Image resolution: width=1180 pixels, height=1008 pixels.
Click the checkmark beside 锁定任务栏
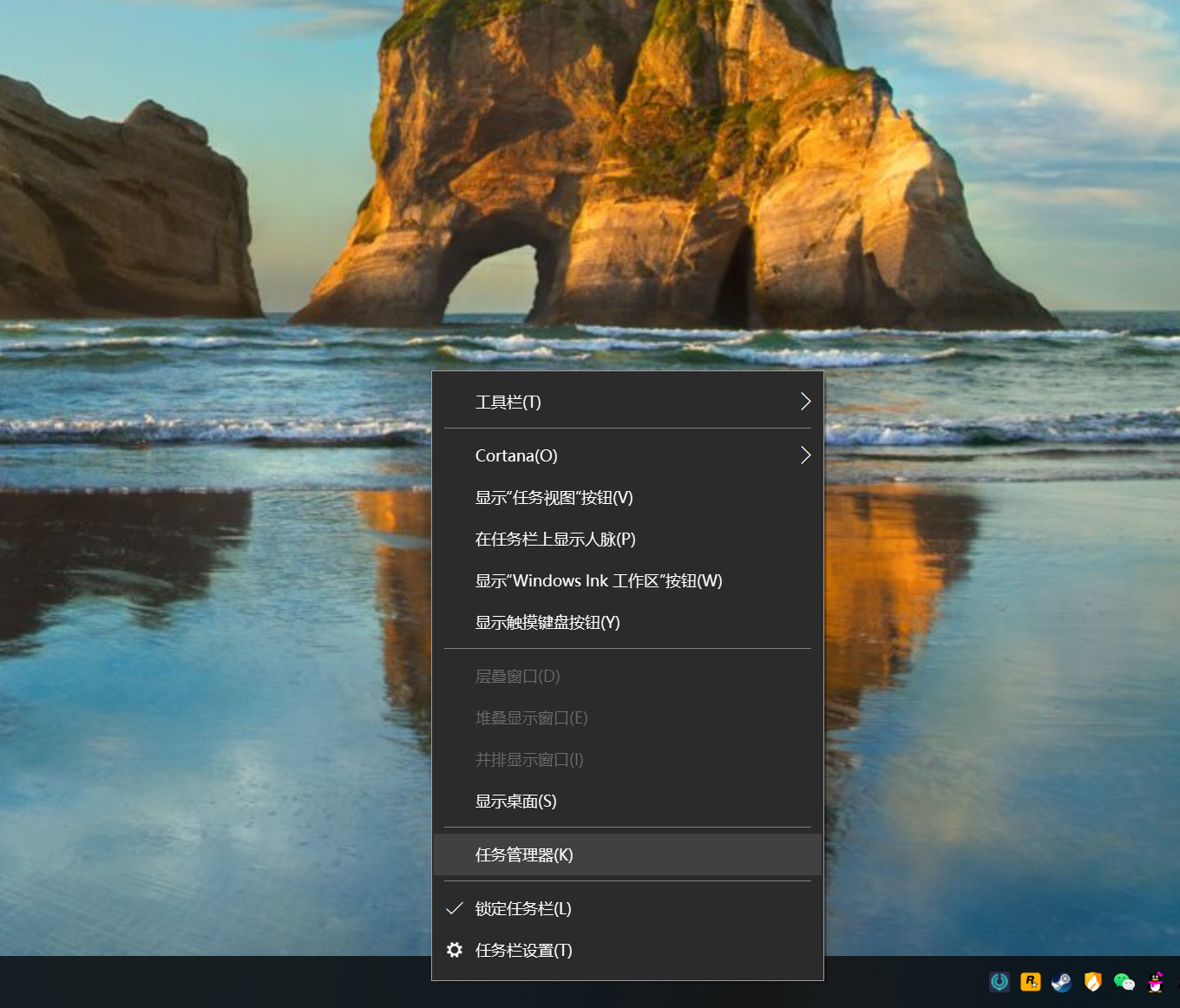455,908
